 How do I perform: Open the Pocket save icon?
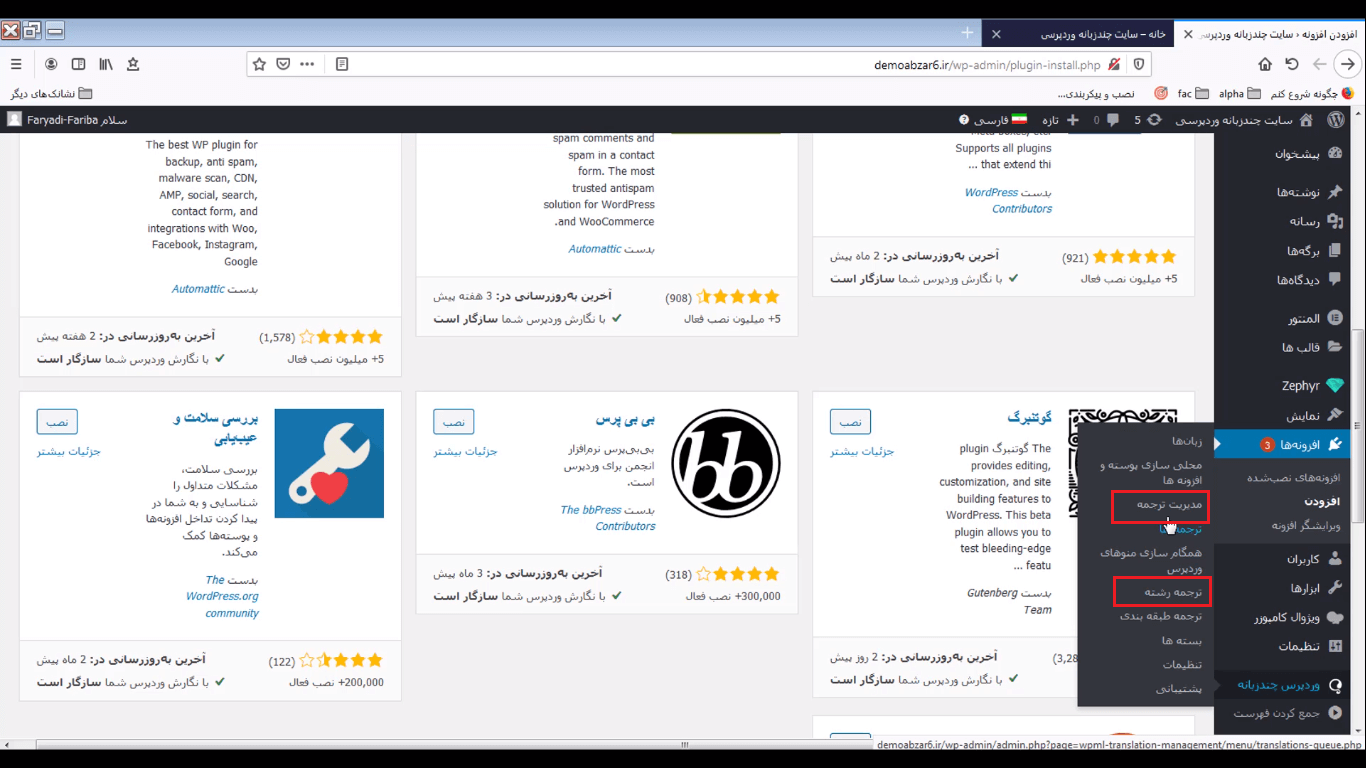[x=284, y=64]
